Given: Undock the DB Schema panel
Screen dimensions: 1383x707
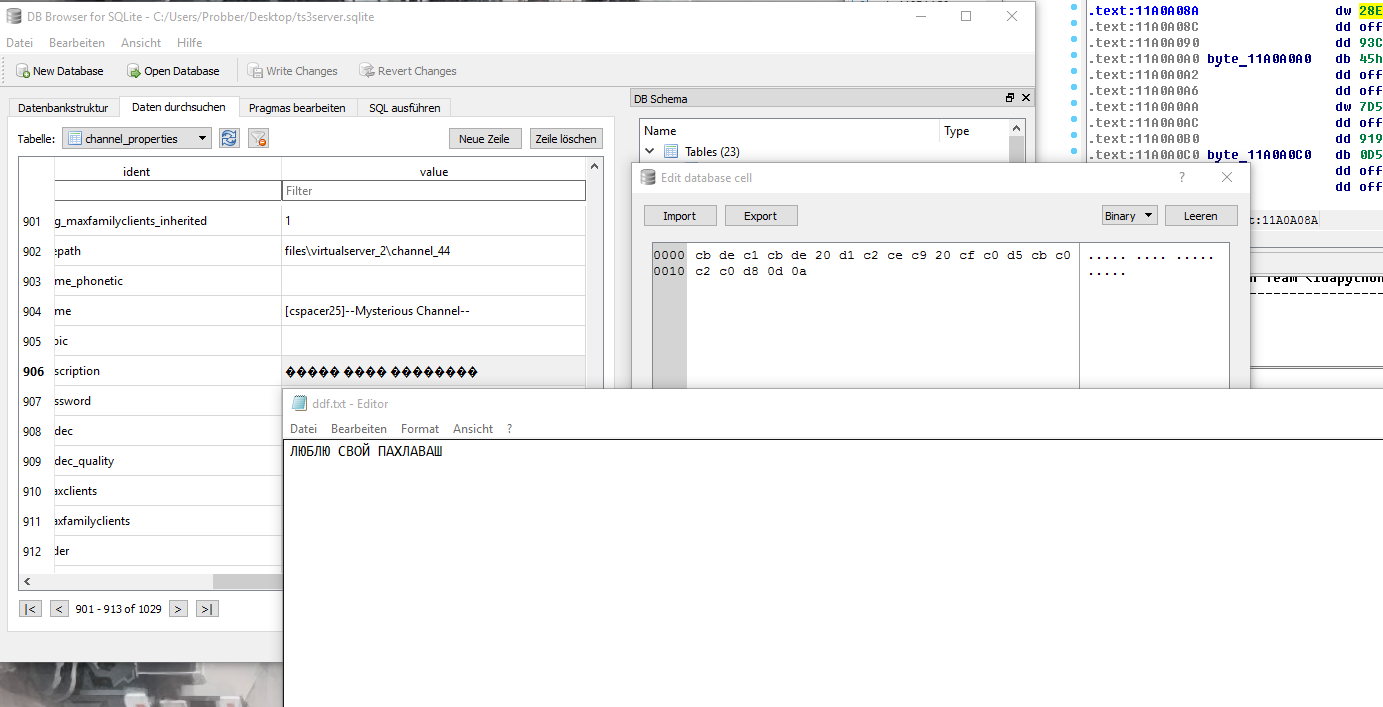Looking at the screenshot, I should [x=1010, y=98].
